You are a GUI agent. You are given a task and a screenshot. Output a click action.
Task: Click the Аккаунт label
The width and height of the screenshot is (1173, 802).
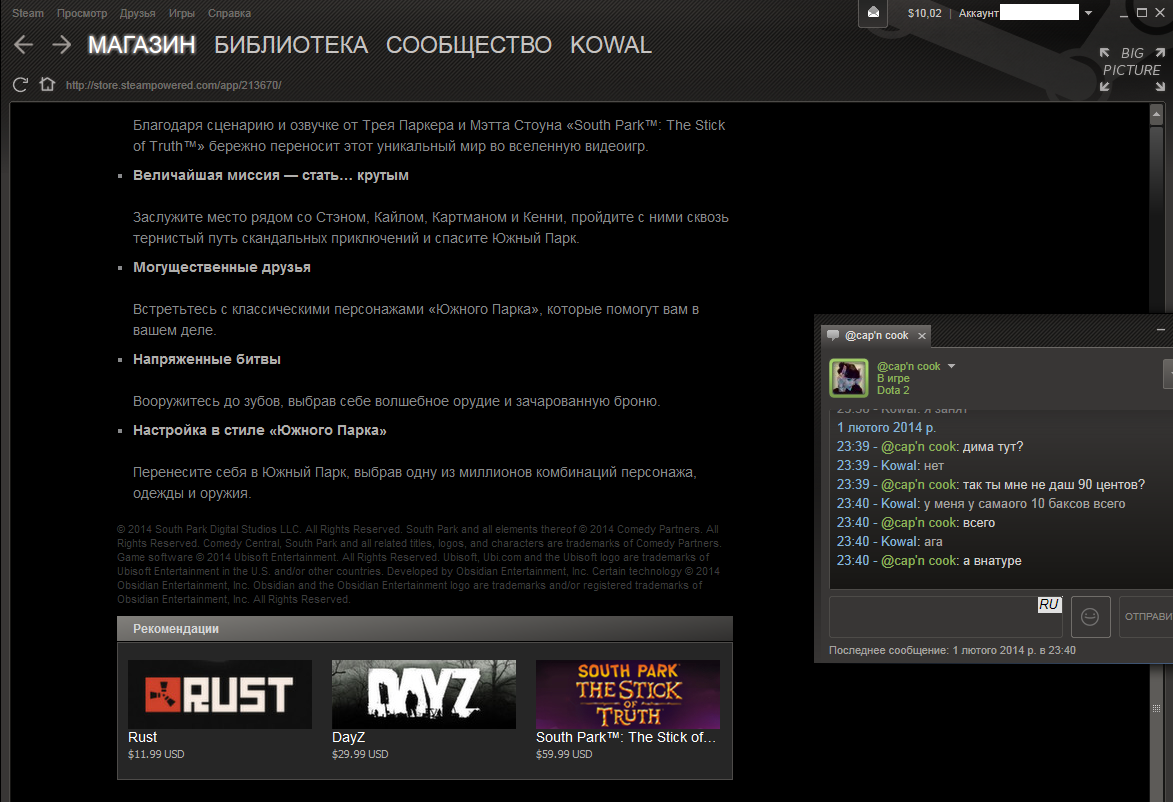[978, 13]
